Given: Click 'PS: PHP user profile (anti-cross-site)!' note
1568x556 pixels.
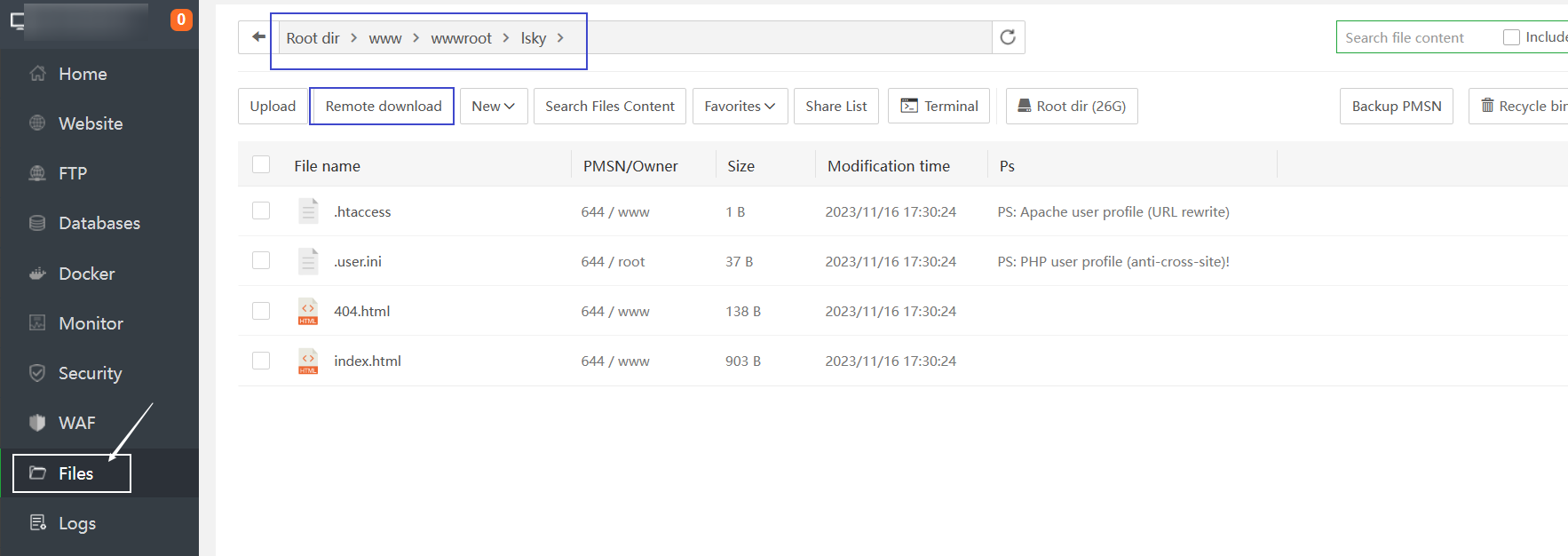Looking at the screenshot, I should [1113, 261].
